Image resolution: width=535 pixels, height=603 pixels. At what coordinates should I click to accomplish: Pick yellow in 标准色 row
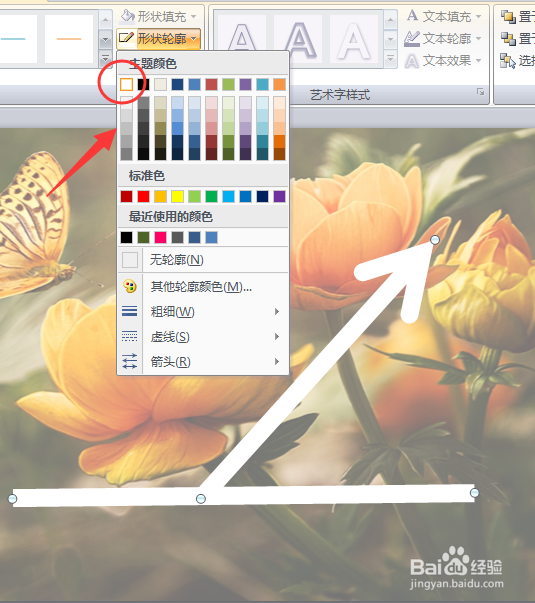coord(177,197)
